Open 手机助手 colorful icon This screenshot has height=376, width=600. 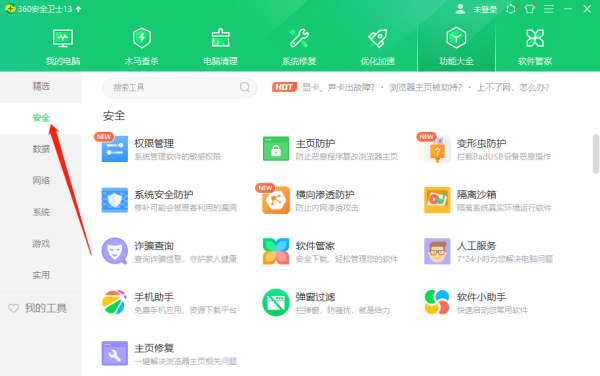pos(114,303)
